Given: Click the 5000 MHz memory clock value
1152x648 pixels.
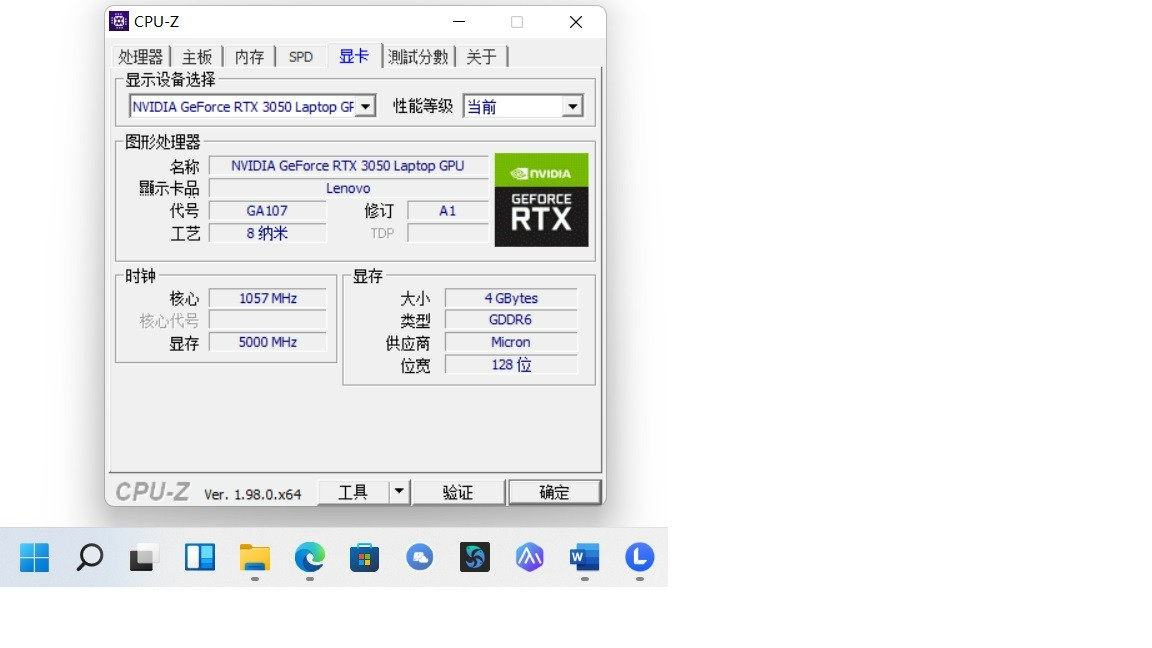Looking at the screenshot, I should [x=267, y=342].
